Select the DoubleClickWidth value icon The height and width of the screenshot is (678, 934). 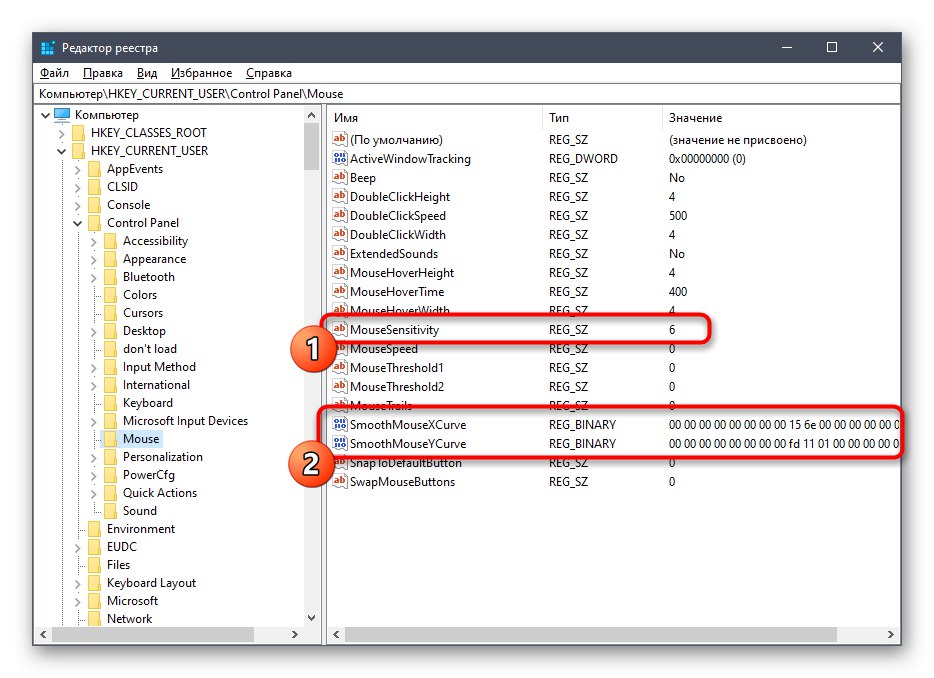340,235
